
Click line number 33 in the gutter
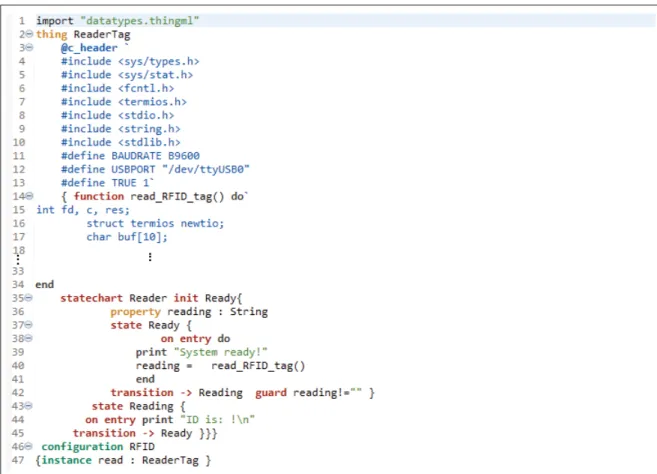pos(18,271)
